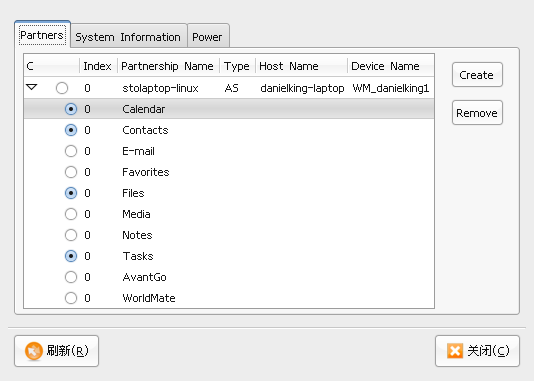The image size is (534, 381).
Task: Click the Create partnership button
Action: coord(477,75)
